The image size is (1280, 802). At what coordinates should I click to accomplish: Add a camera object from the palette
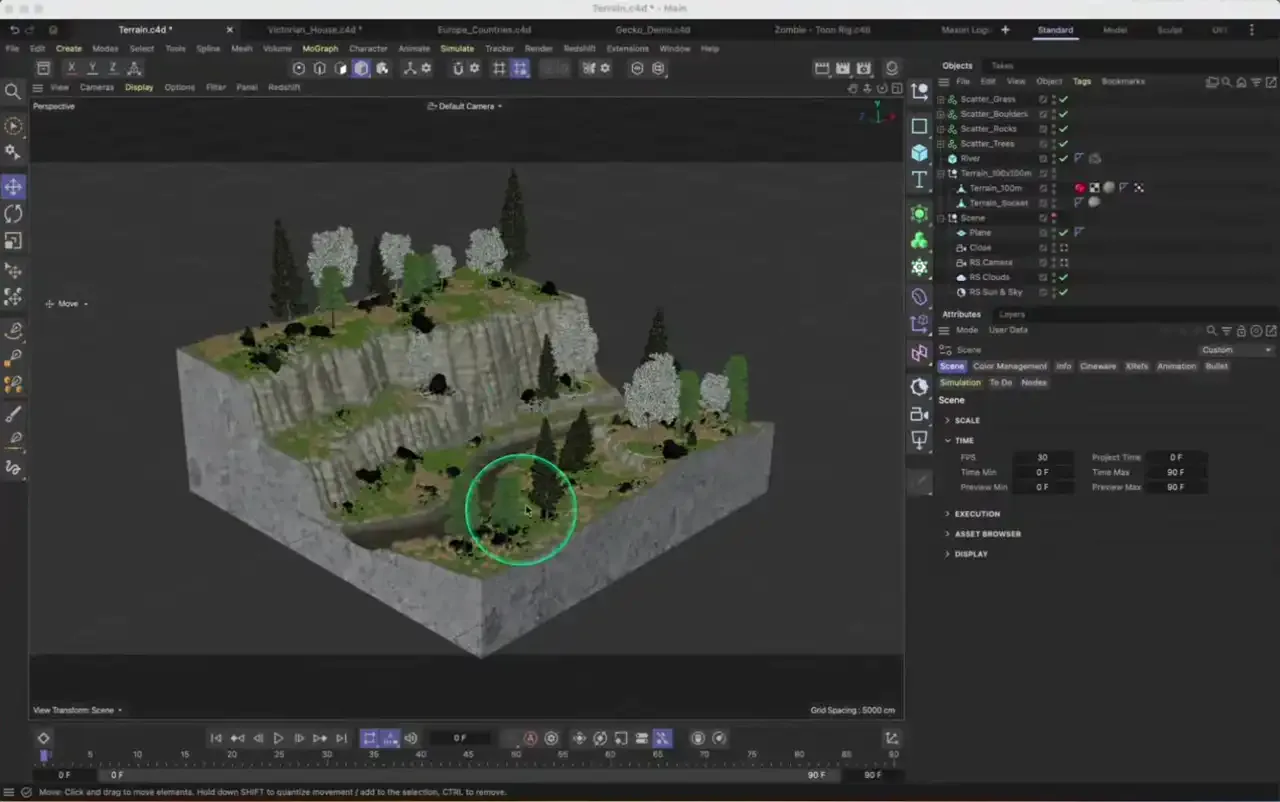click(x=920, y=414)
